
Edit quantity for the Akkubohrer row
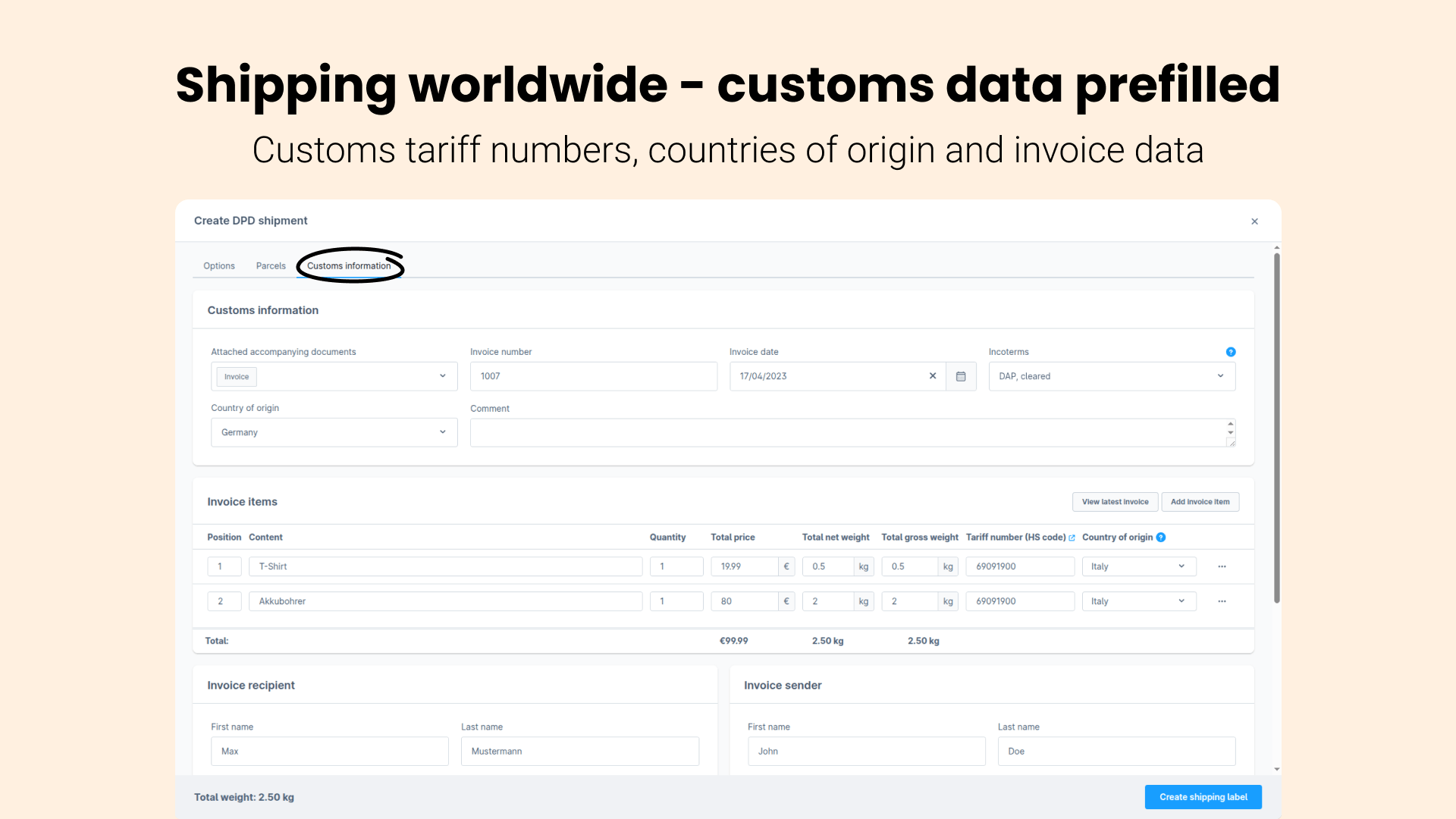pyautogui.click(x=676, y=601)
